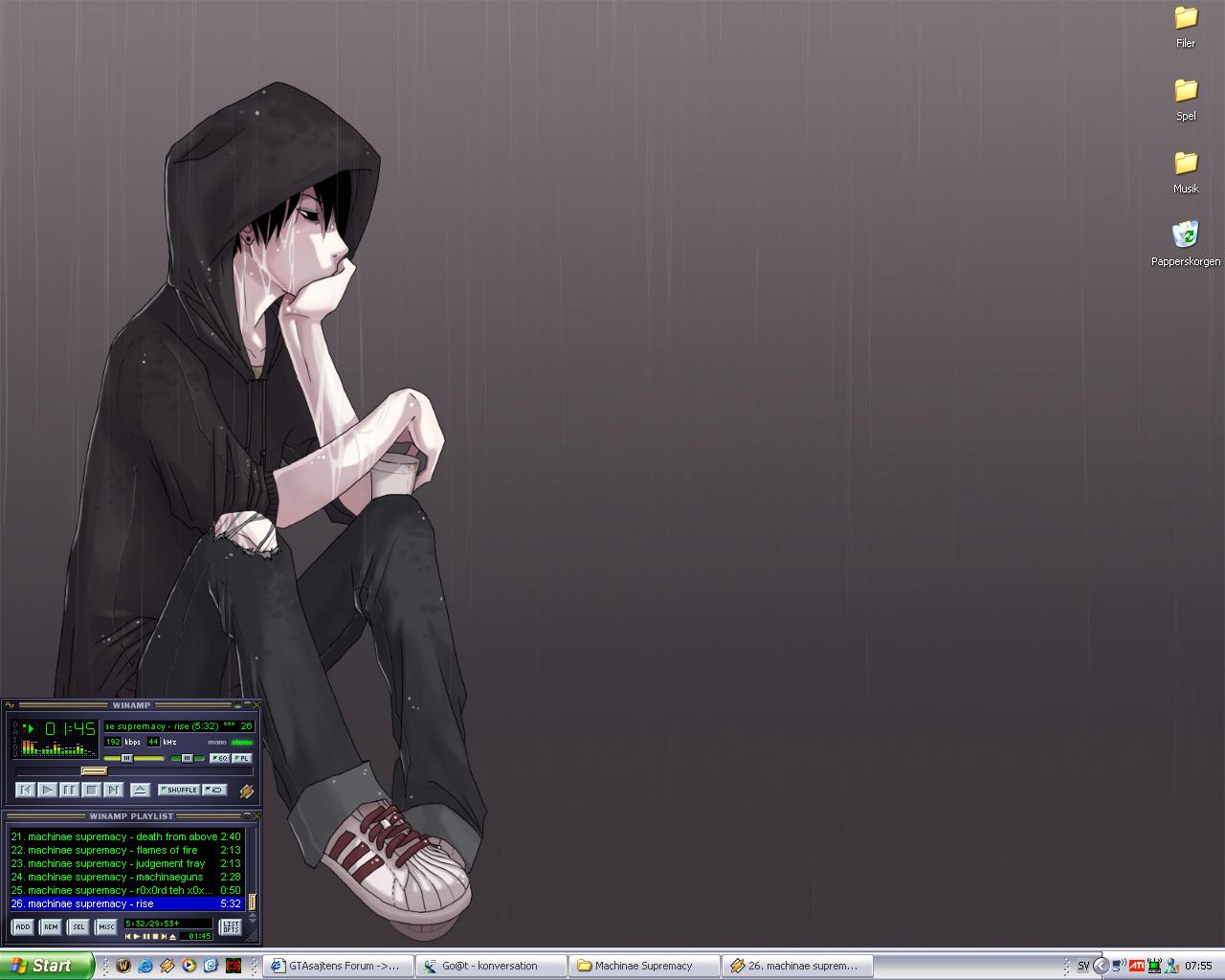Select track 21 death from above
Image resolution: width=1225 pixels, height=980 pixels.
(x=127, y=836)
